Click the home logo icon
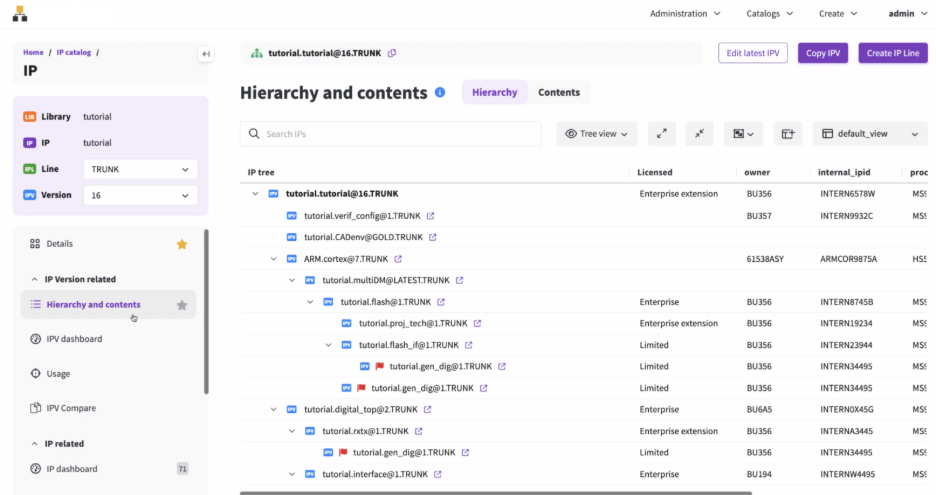The height and width of the screenshot is (495, 936). (20, 14)
